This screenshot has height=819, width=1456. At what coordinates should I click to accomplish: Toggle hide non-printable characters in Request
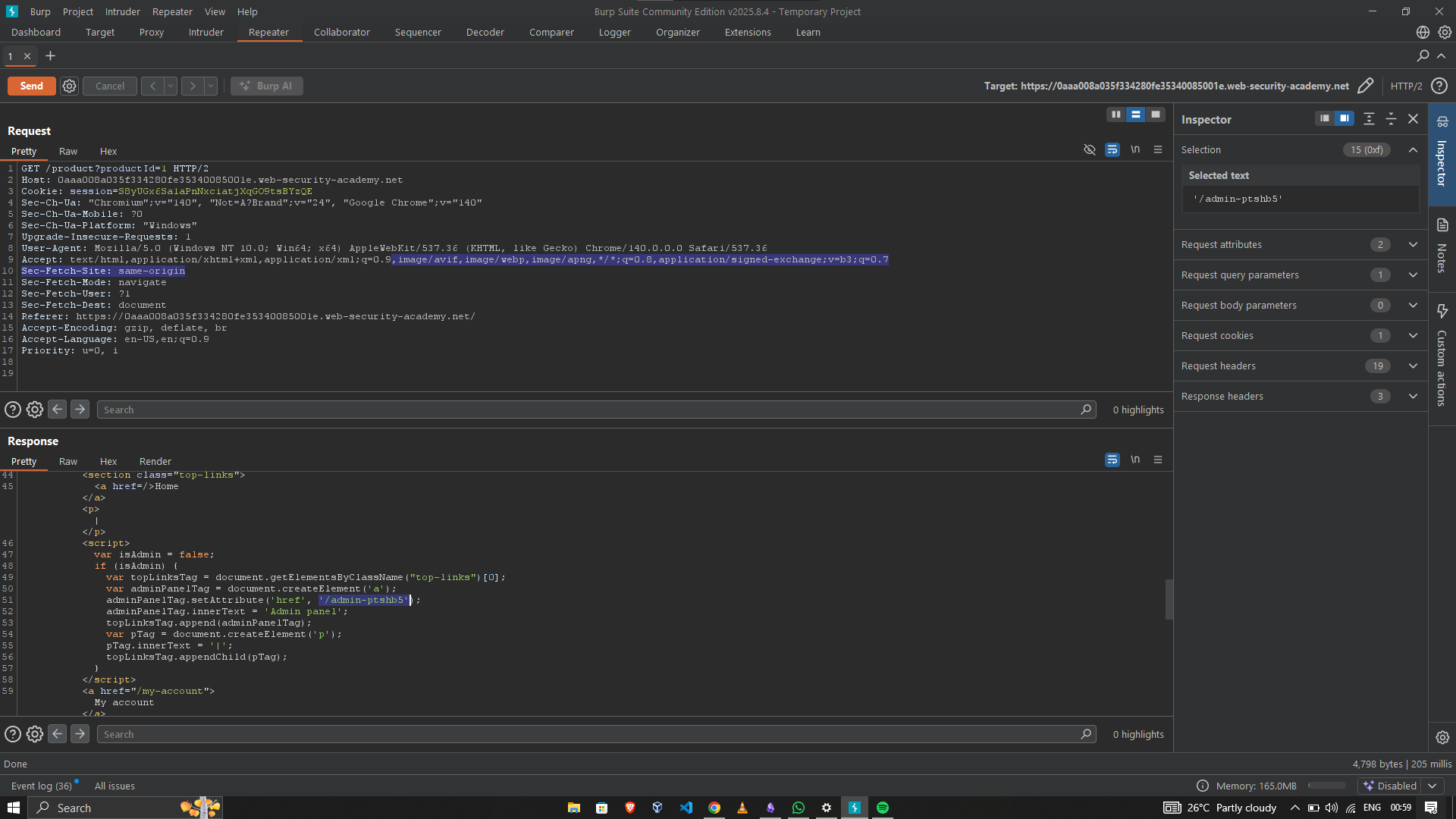1090,150
